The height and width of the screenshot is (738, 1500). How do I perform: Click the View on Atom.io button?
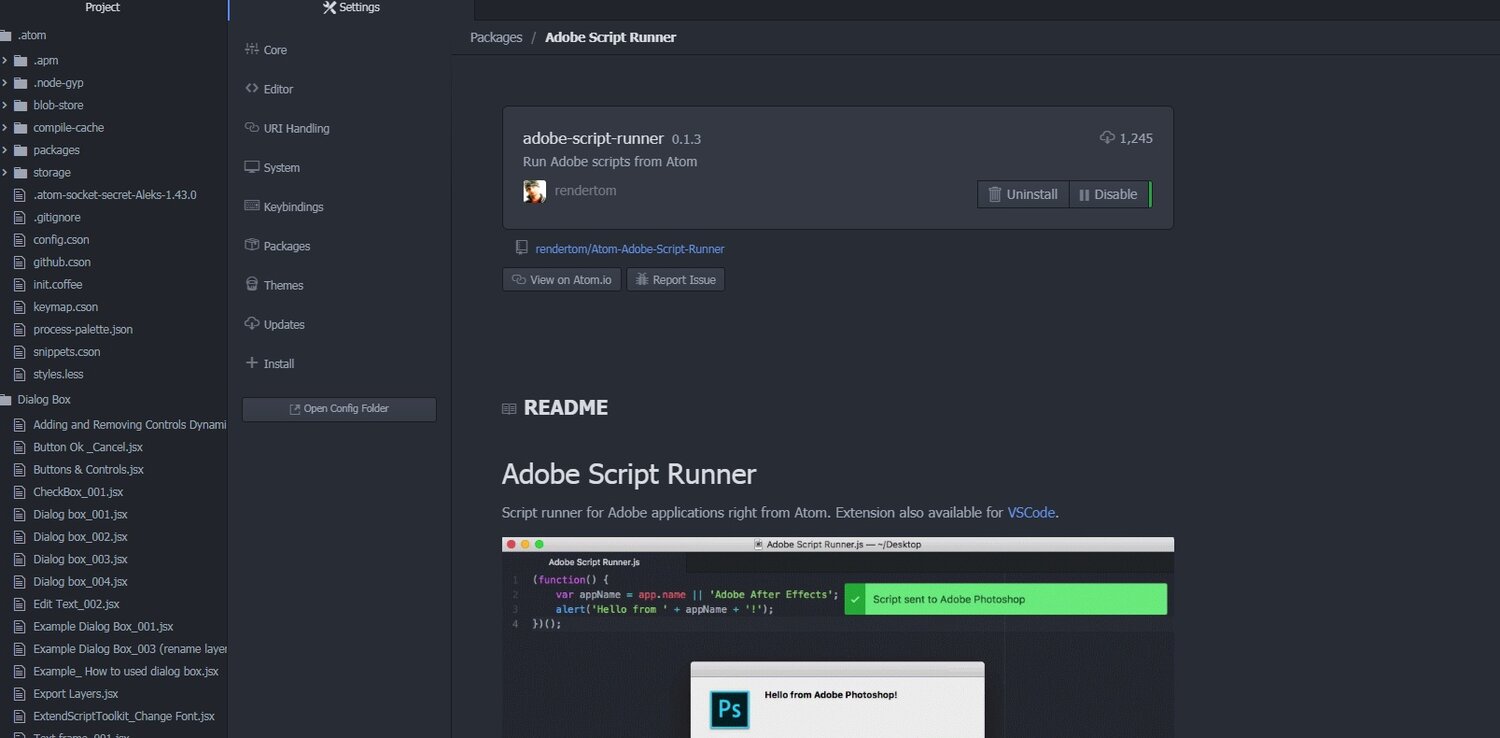pyautogui.click(x=561, y=280)
